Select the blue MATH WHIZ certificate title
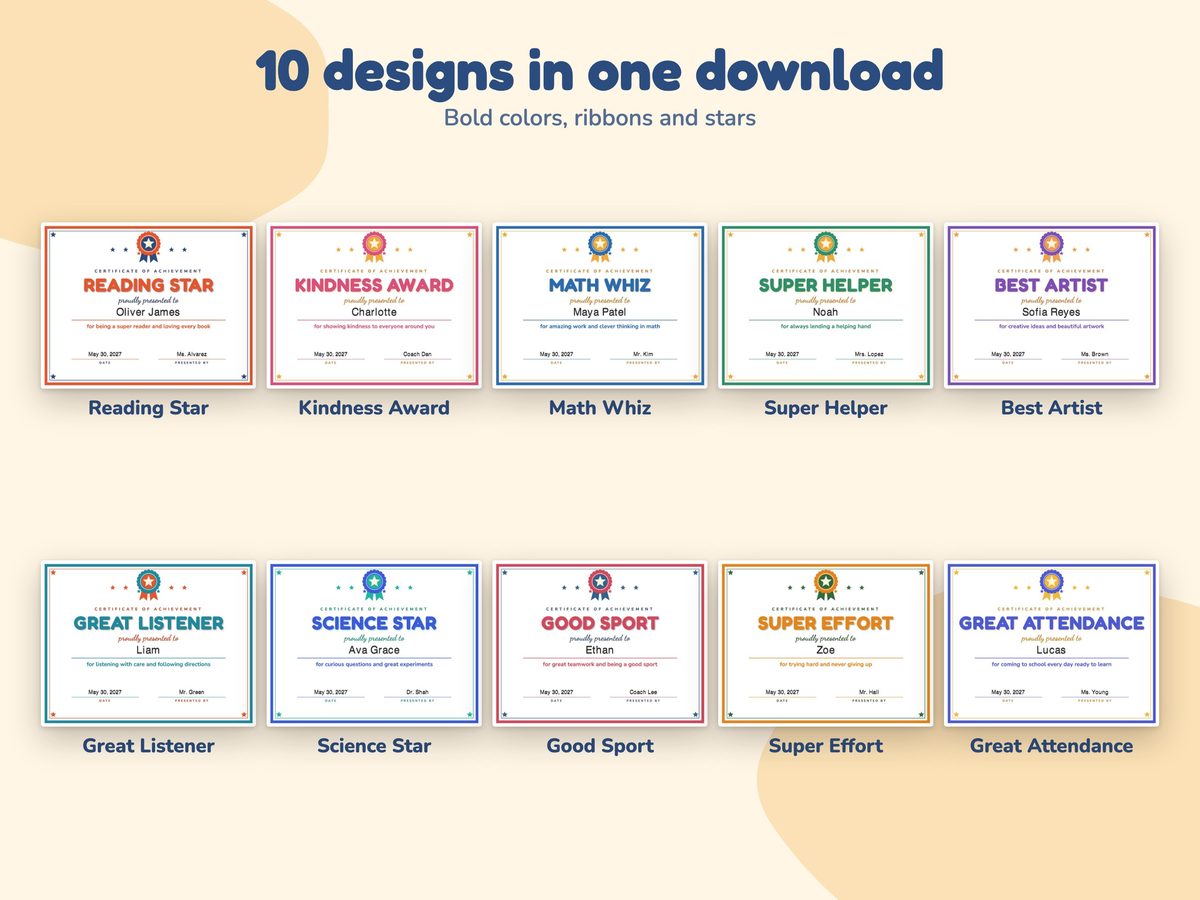 pos(600,285)
